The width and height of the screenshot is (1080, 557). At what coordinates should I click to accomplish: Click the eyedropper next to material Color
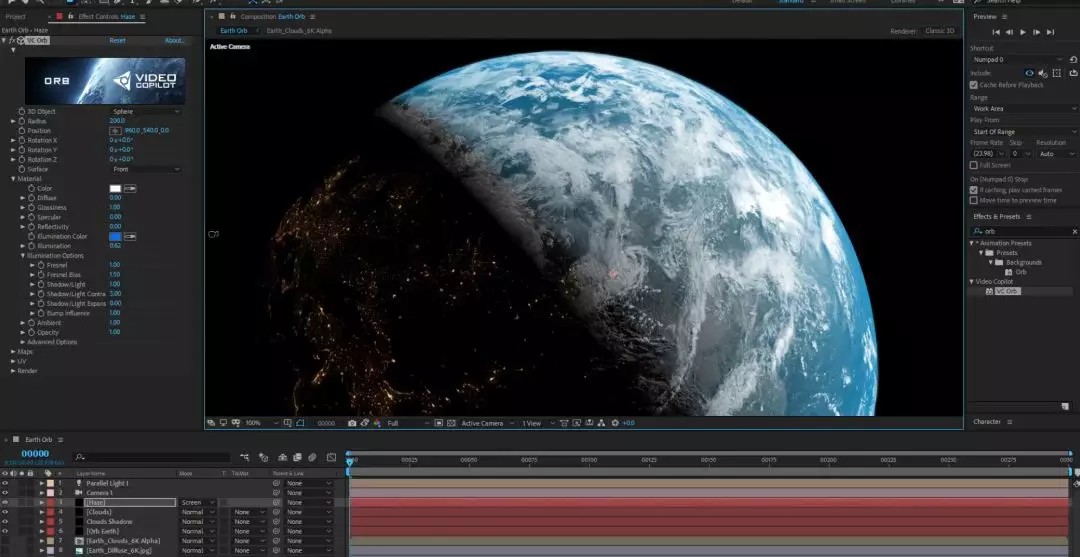tap(129, 189)
